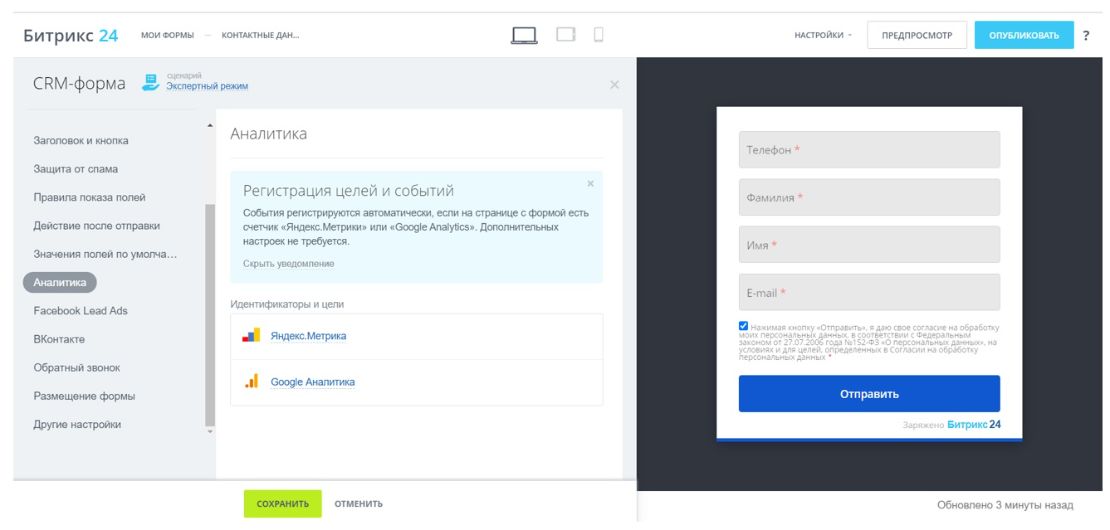Click Скрыть уведомление link
The image size is (1110, 530).
[x=289, y=263]
